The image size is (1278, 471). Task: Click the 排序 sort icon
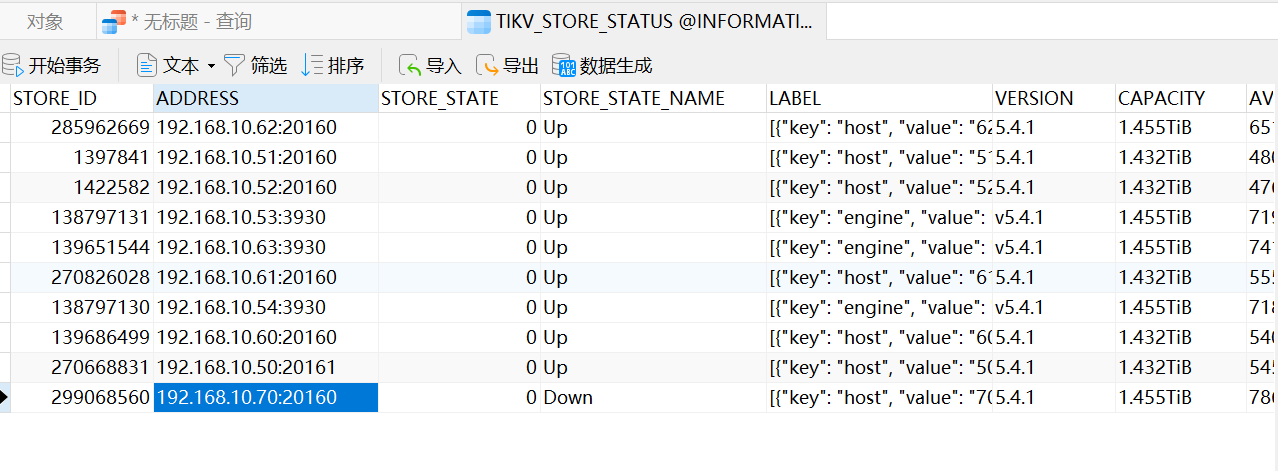click(313, 66)
